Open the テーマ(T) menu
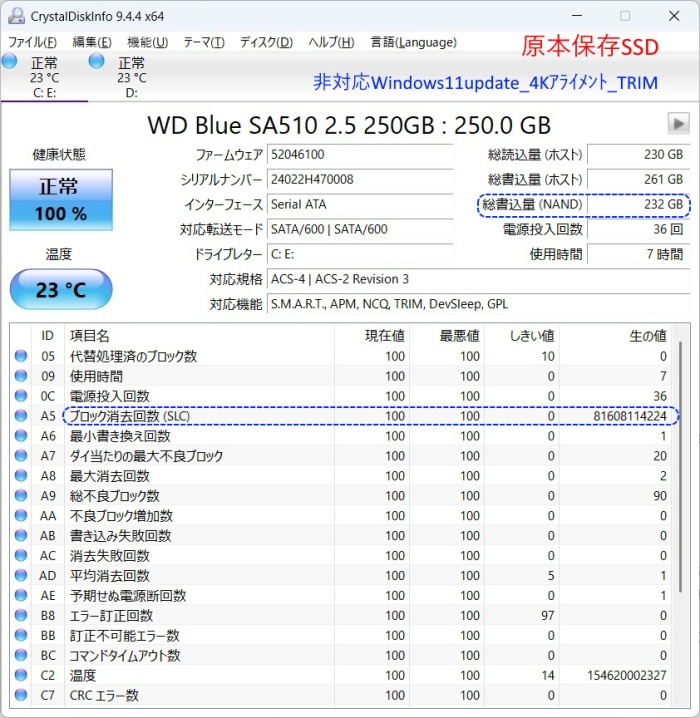This screenshot has height=718, width=700. click(204, 43)
